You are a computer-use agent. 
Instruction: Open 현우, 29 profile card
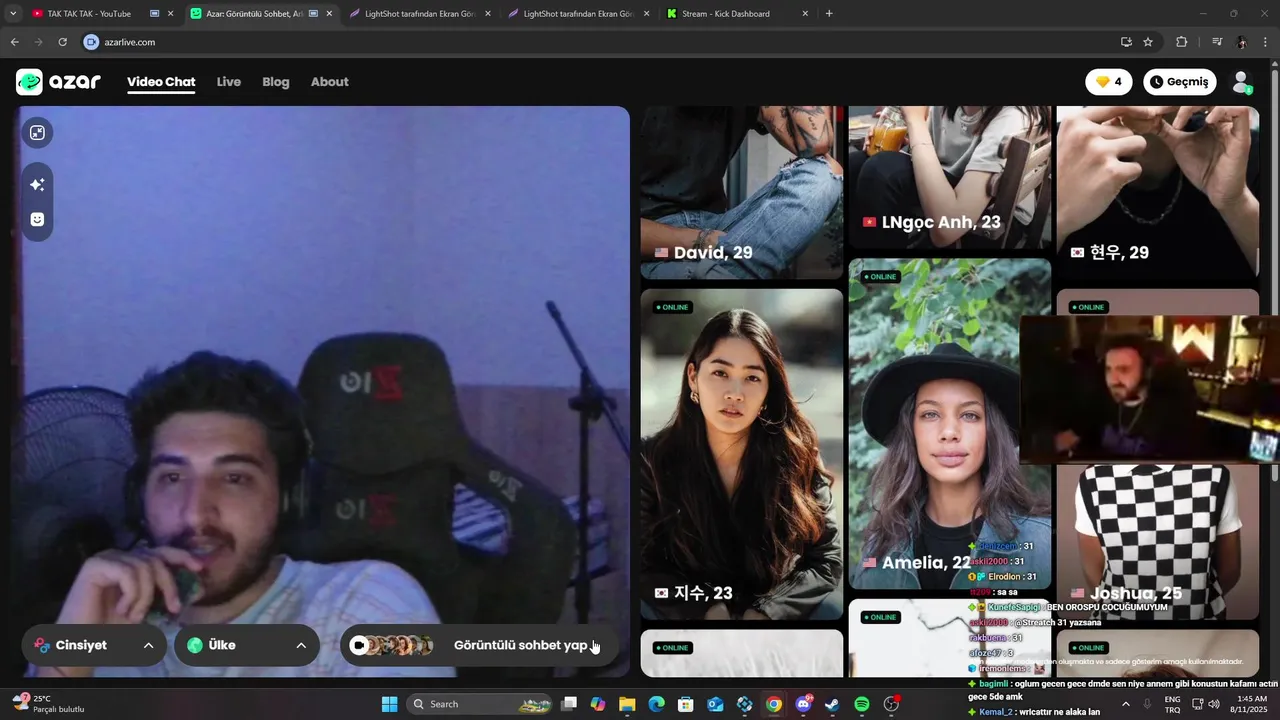pyautogui.click(x=1158, y=192)
